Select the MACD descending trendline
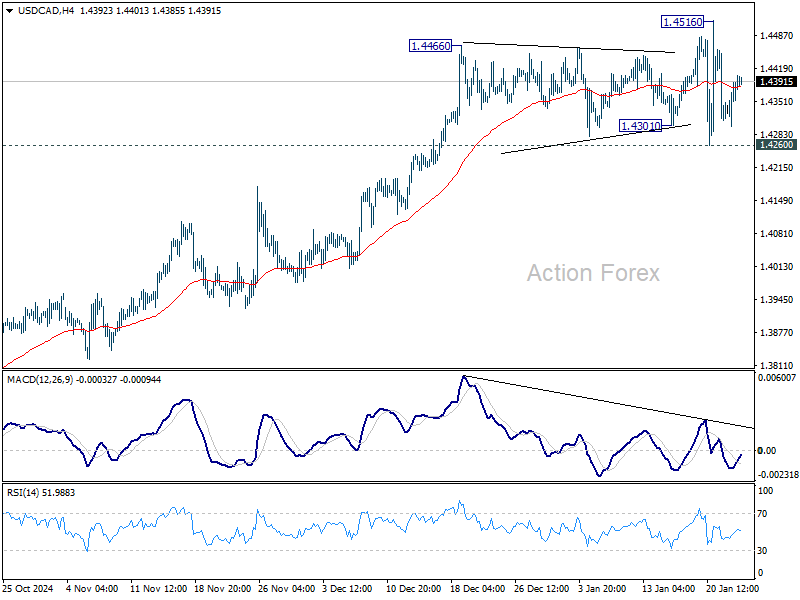Viewport: 800px width, 600px height. coord(608,402)
